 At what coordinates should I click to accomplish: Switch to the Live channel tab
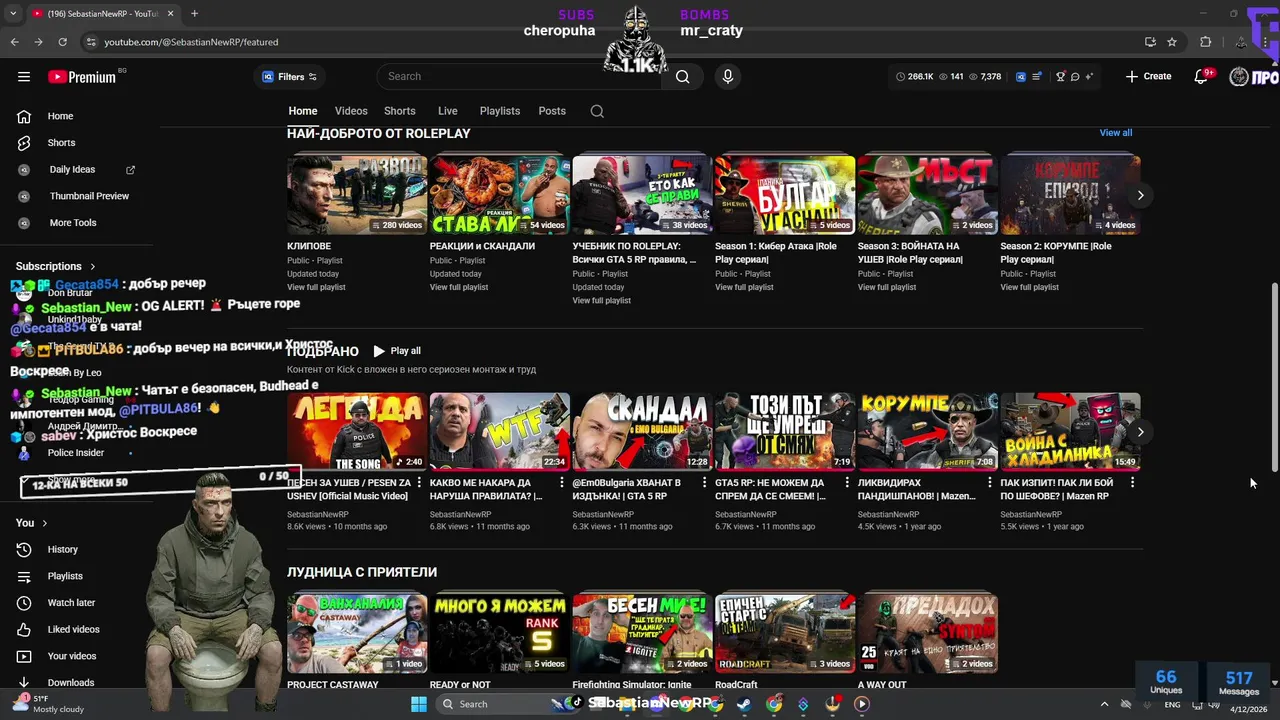pyautogui.click(x=447, y=111)
